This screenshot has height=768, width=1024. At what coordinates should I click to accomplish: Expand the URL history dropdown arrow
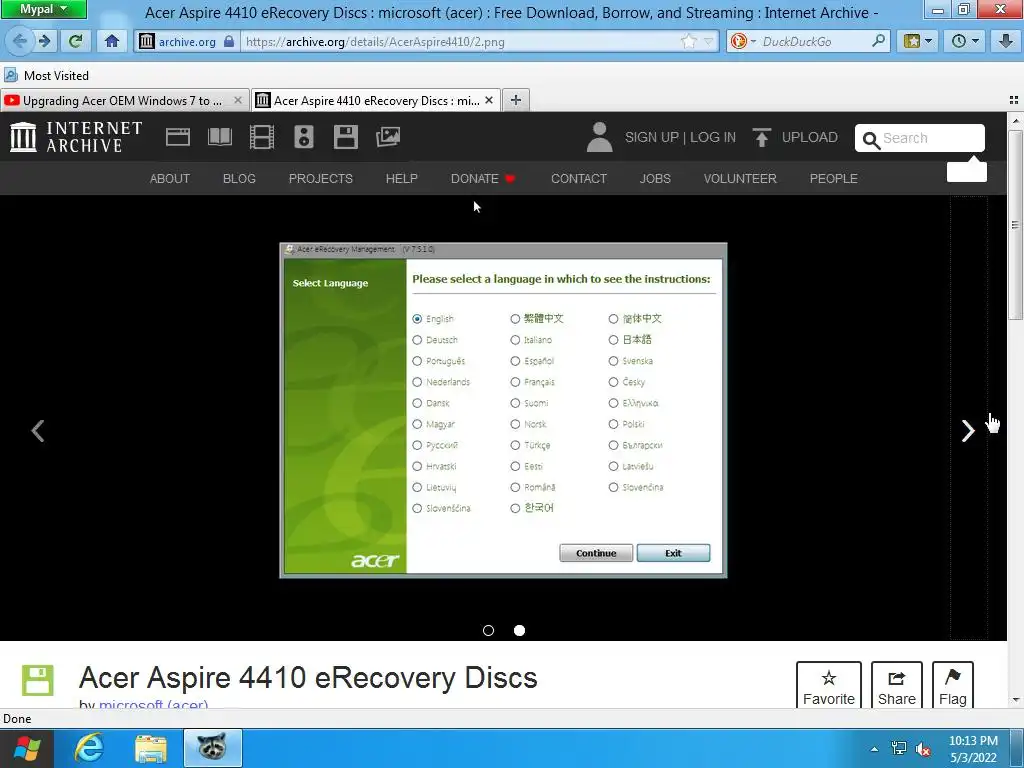[x=708, y=41]
